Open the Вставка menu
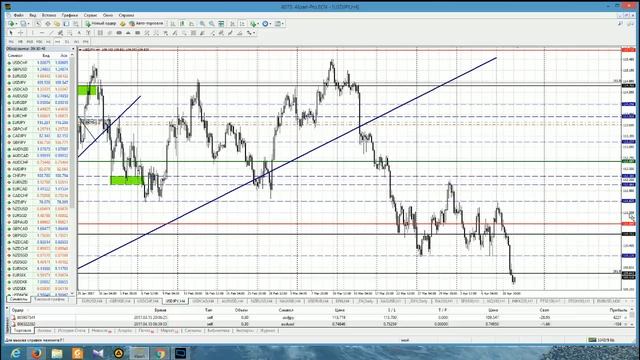Screen dimensions: 640x360 (49, 15)
